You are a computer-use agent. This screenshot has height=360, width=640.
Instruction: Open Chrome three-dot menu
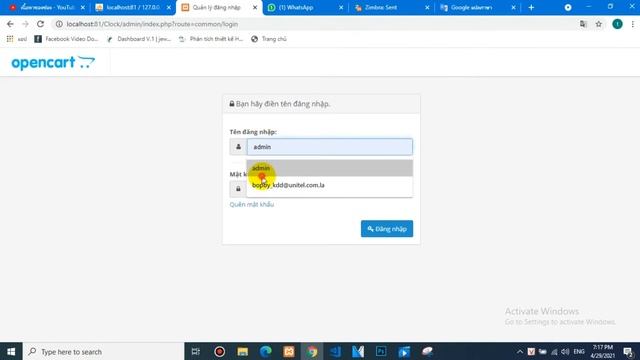click(633, 24)
